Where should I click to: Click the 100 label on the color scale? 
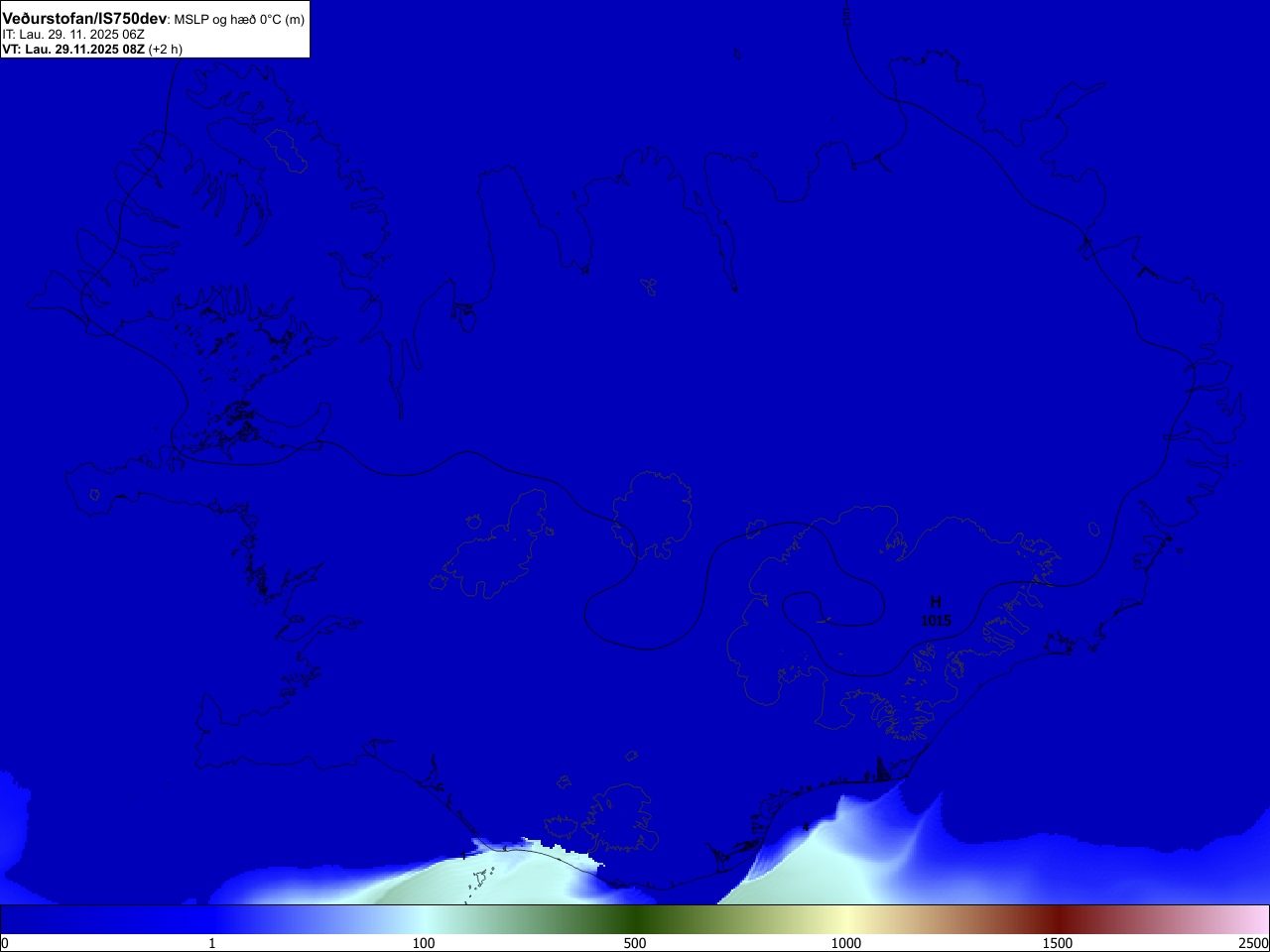click(424, 943)
